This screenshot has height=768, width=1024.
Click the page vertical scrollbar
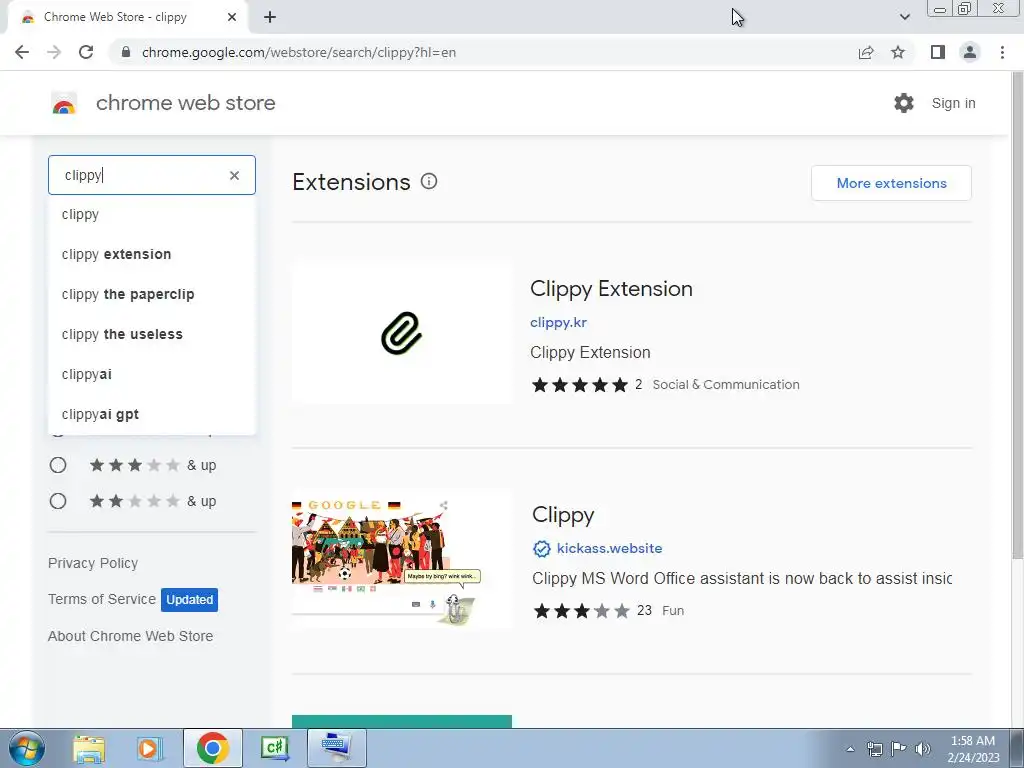(1017, 313)
